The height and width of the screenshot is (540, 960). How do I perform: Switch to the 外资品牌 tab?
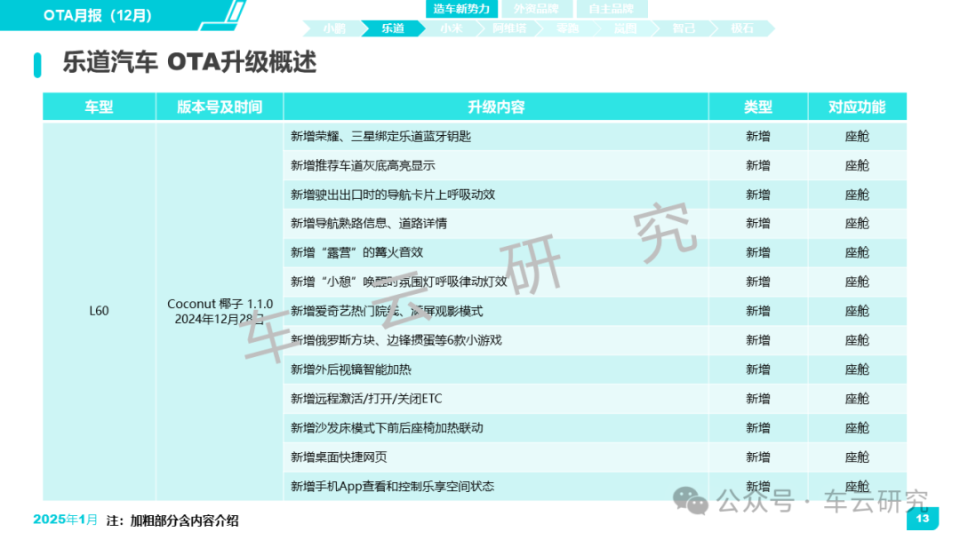tap(536, 9)
